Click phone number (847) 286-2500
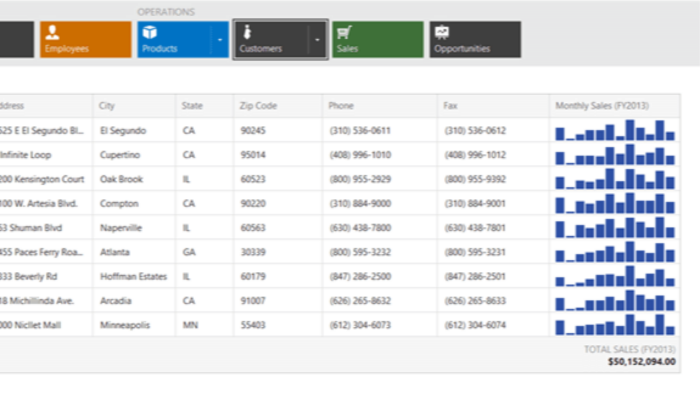Screen dimensions: 700x394 point(360,276)
